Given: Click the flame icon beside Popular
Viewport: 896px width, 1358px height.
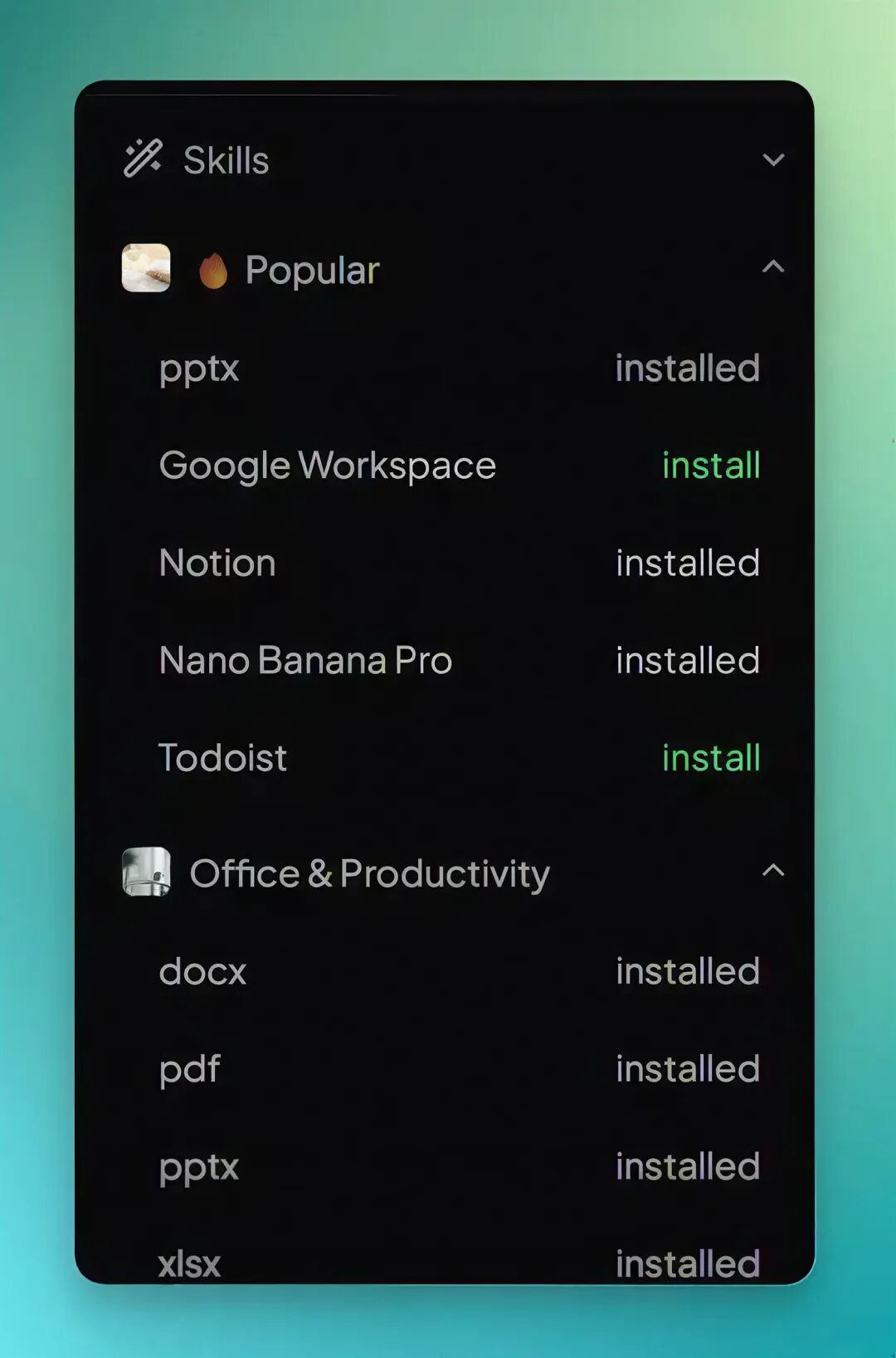Looking at the screenshot, I should coord(213,271).
